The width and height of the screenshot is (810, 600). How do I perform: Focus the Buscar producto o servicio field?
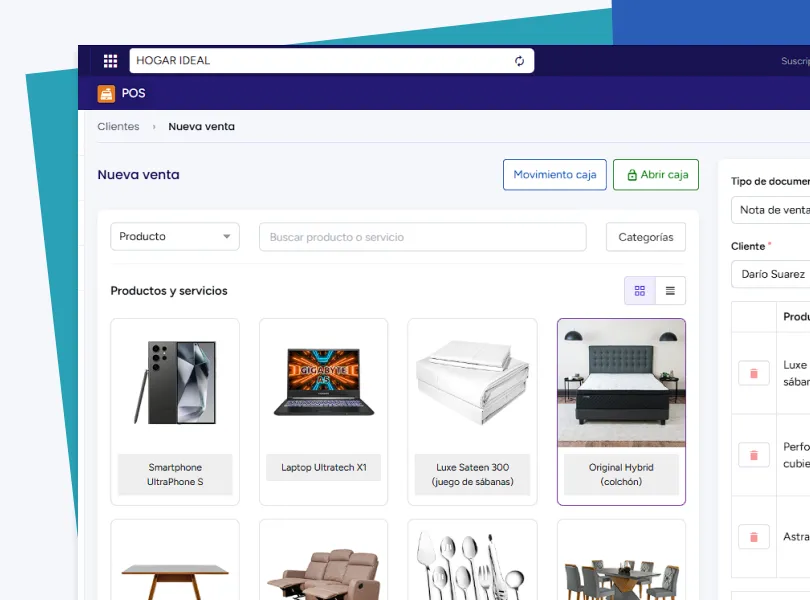click(x=423, y=237)
